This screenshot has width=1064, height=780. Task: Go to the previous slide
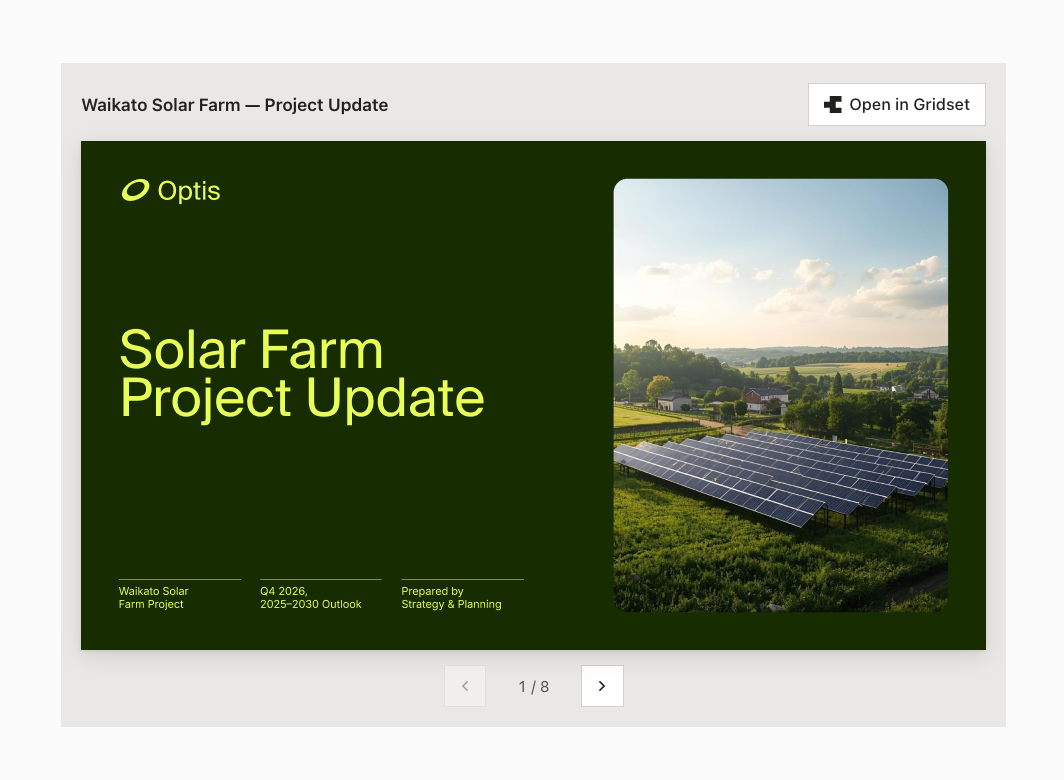[x=465, y=686]
